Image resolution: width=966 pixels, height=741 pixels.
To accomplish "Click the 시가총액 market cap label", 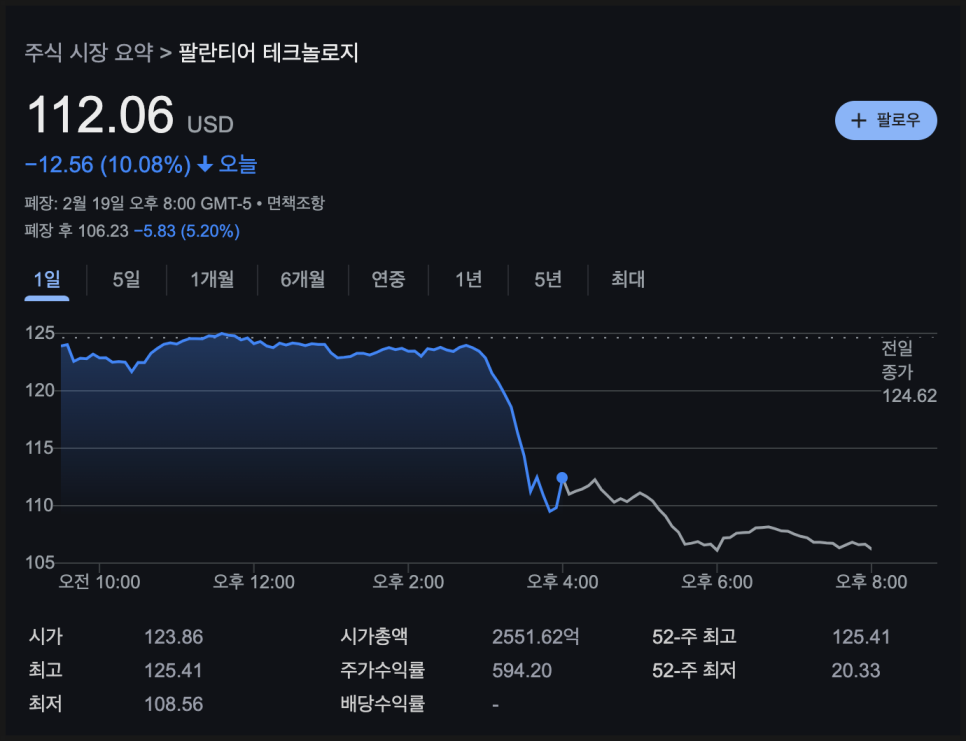I will (x=374, y=636).
